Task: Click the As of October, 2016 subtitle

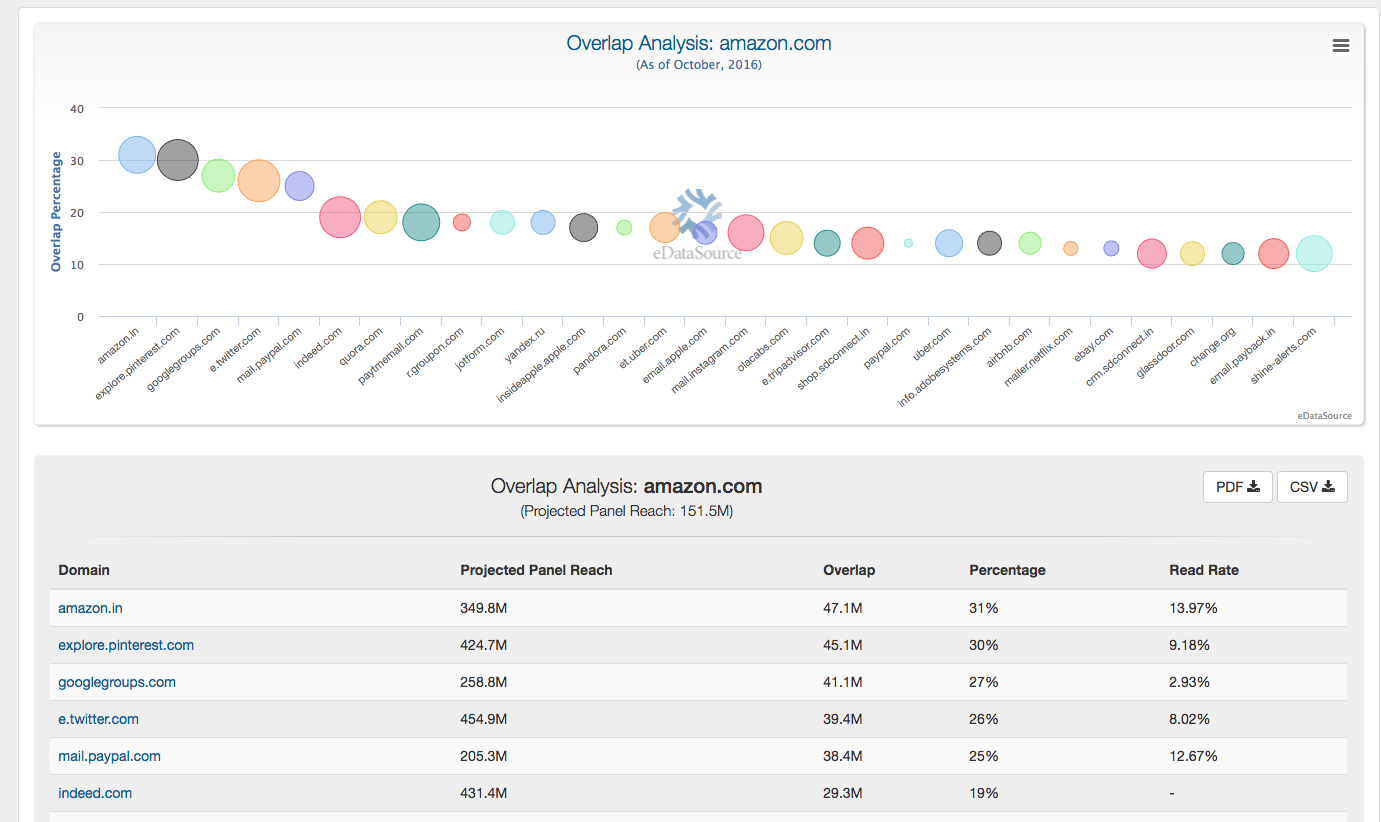Action: [699, 65]
